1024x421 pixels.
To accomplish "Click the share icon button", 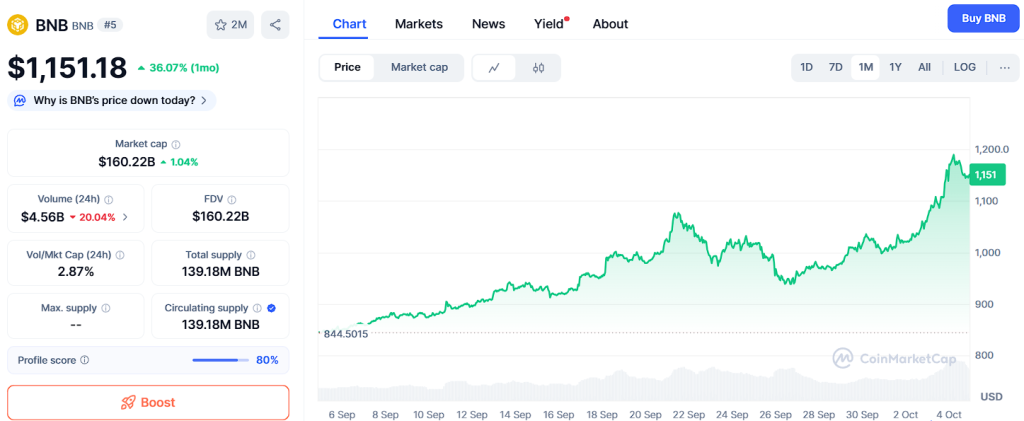I will 275,25.
